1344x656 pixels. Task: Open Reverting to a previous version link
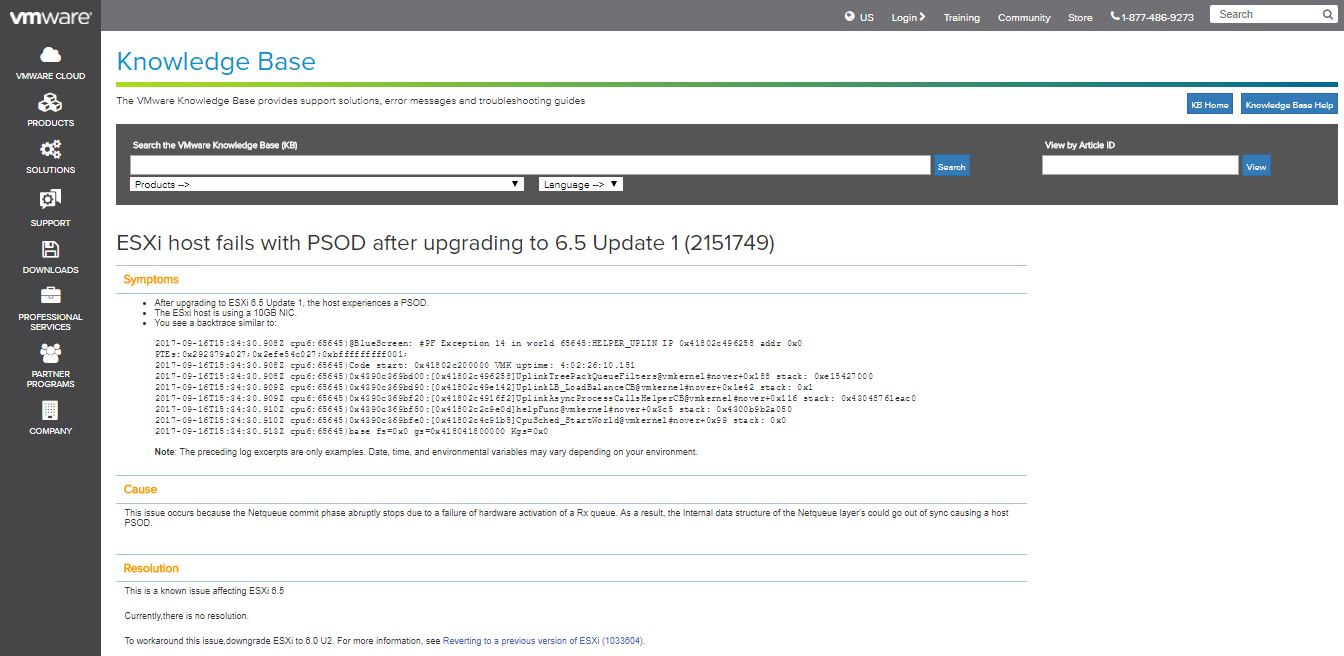coord(543,641)
